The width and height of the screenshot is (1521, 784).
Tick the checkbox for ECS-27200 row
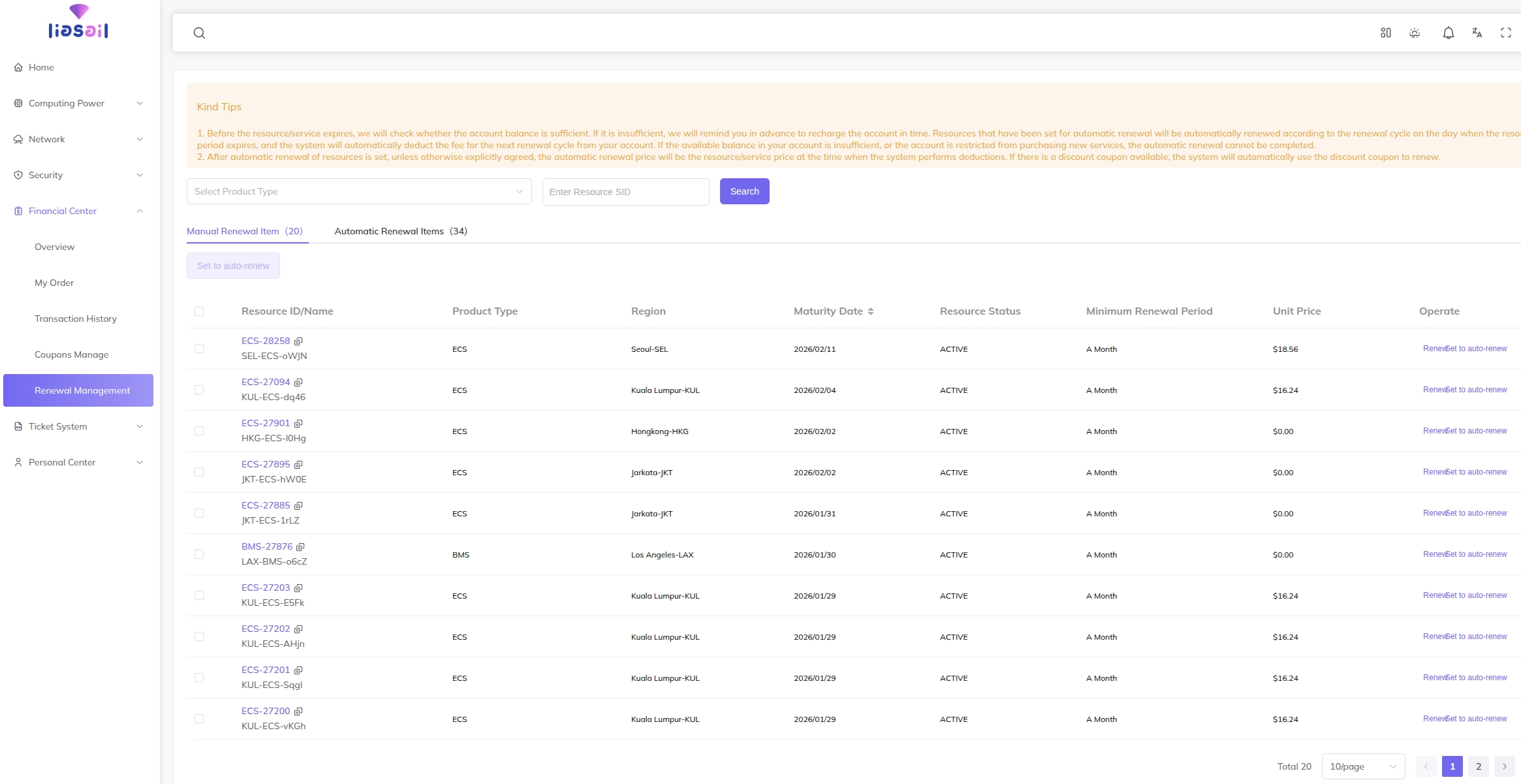199,719
